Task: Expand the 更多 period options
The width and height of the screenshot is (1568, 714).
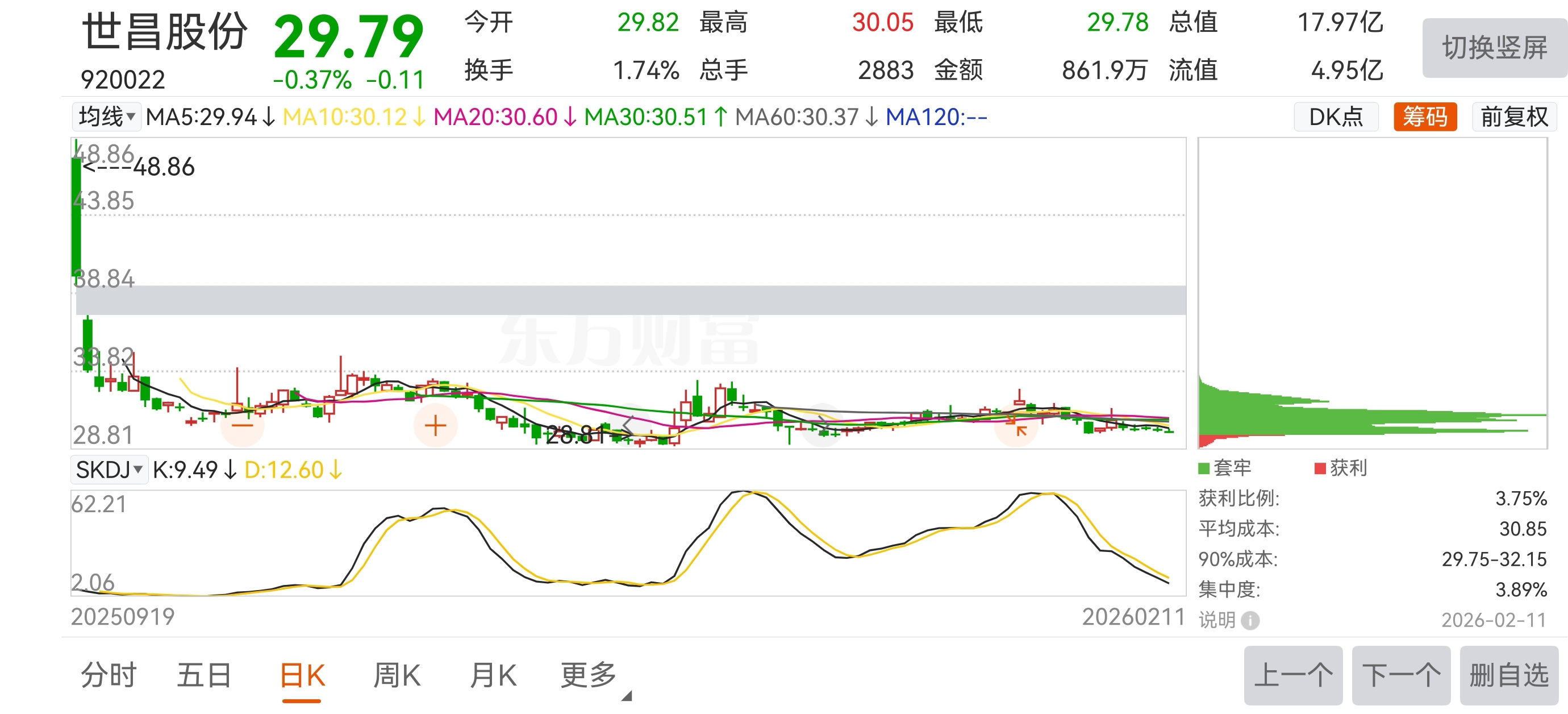Action: pos(589,675)
